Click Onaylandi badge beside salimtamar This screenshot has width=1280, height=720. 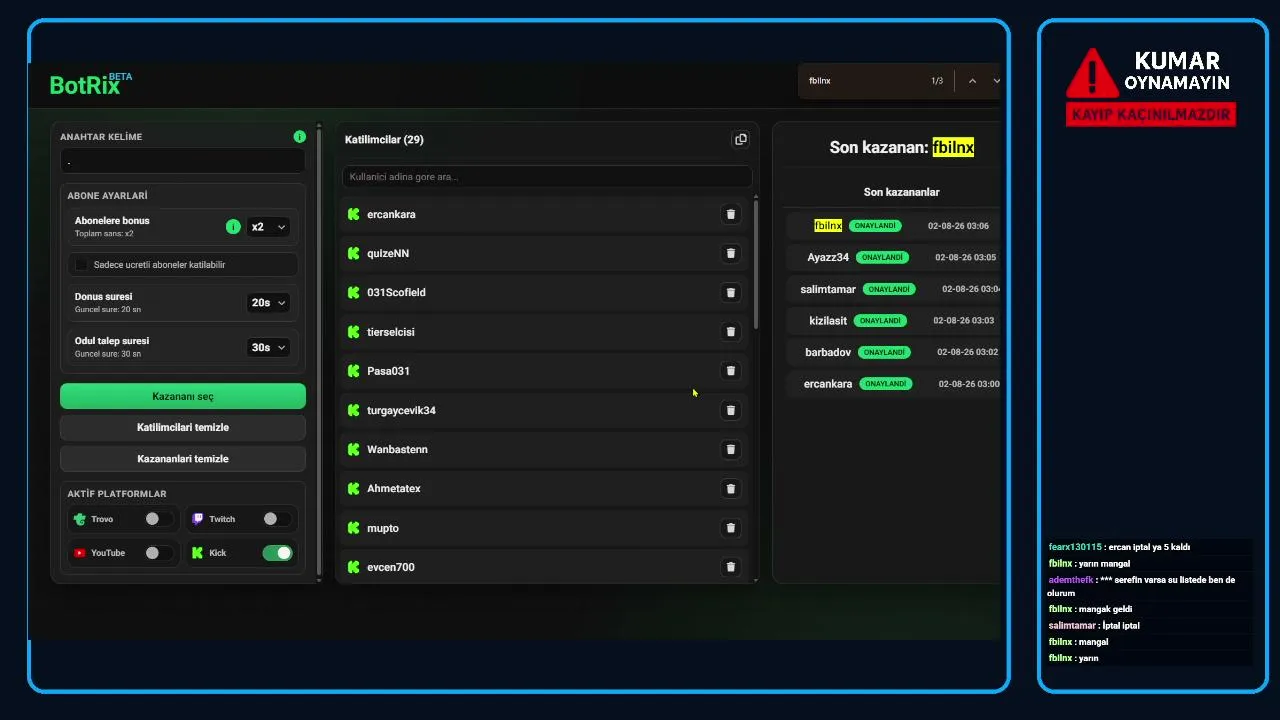(889, 289)
